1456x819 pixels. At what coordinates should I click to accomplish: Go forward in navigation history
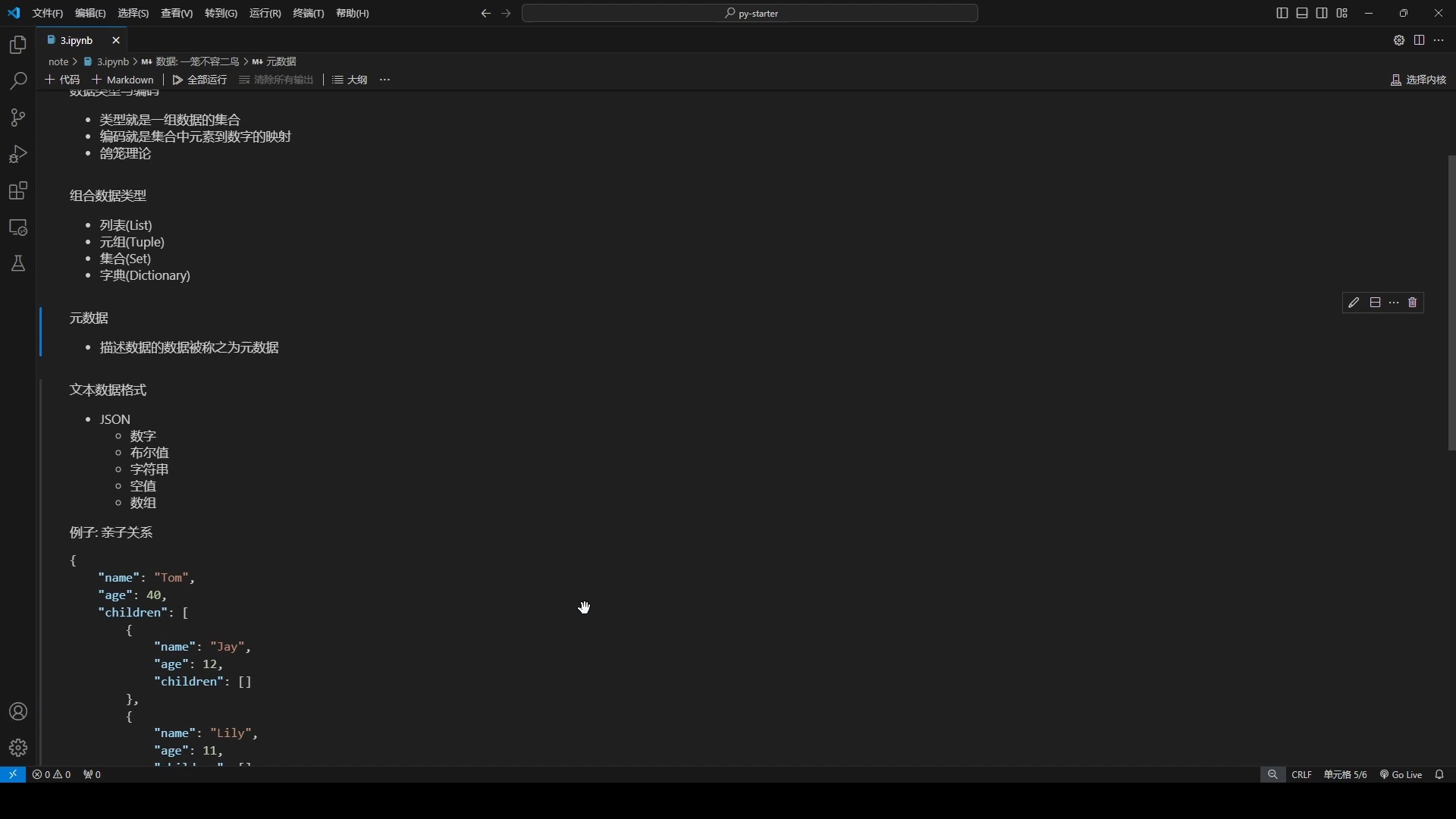[507, 13]
